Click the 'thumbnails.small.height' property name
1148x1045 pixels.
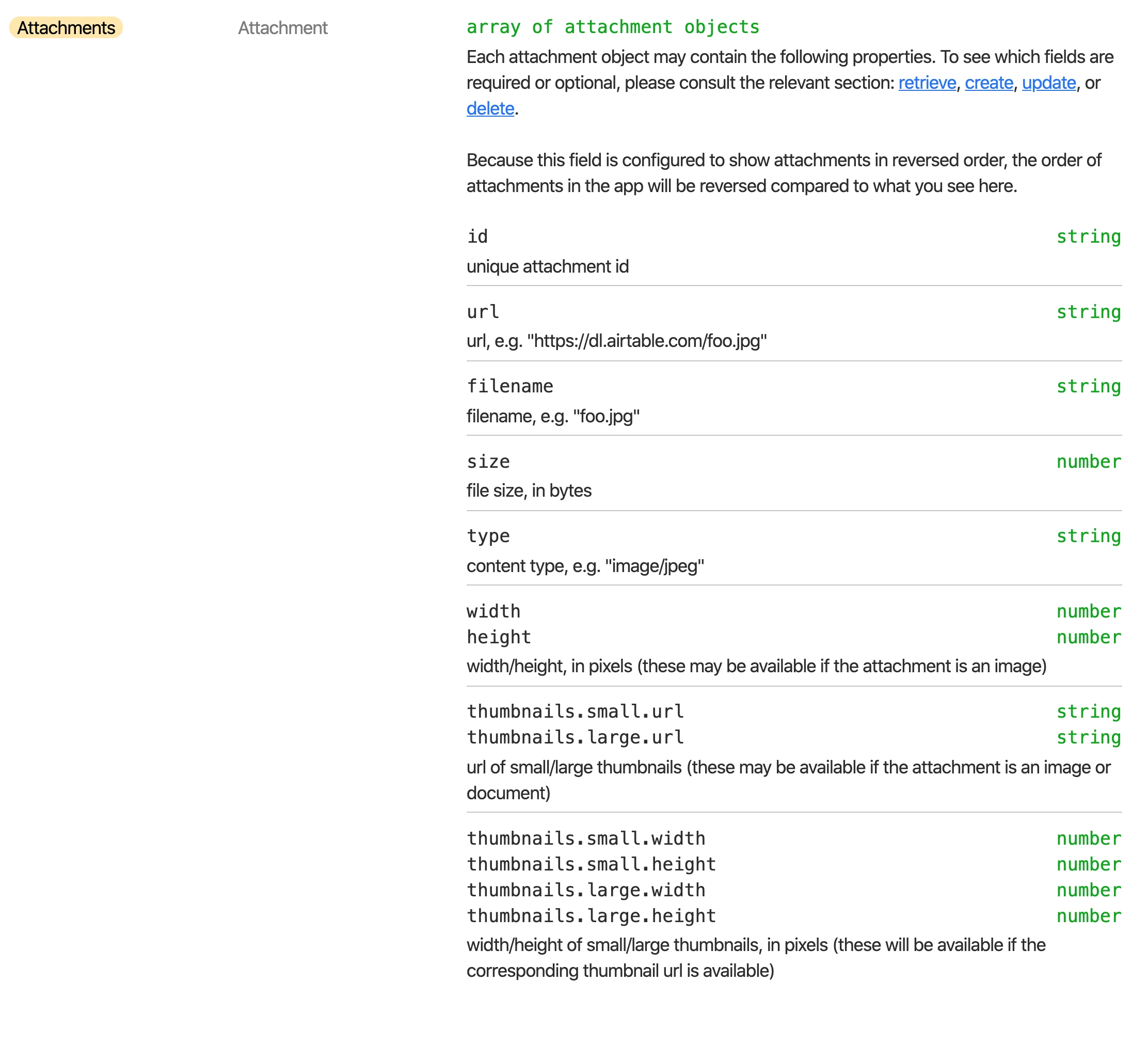[591, 864]
